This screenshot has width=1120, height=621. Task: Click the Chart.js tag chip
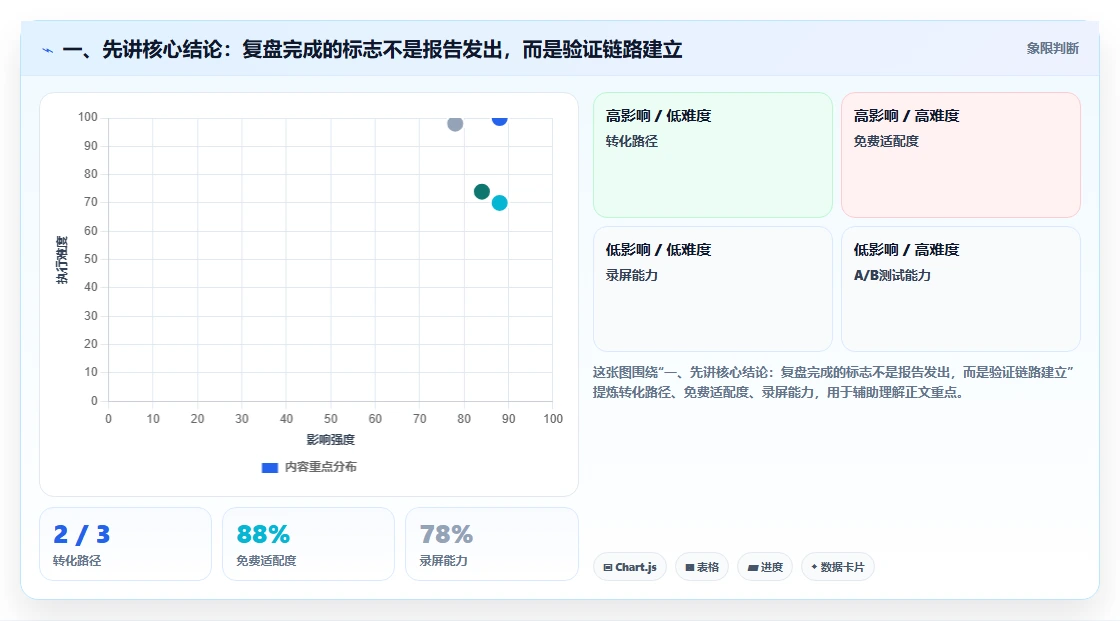click(630, 567)
